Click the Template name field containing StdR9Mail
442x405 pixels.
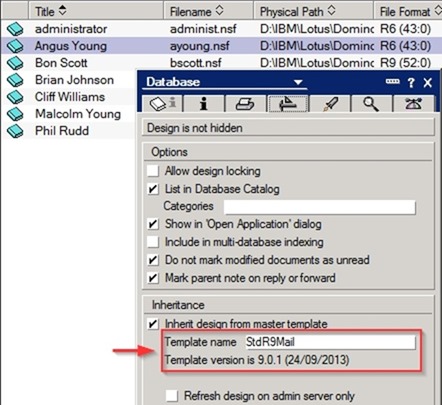pos(330,342)
